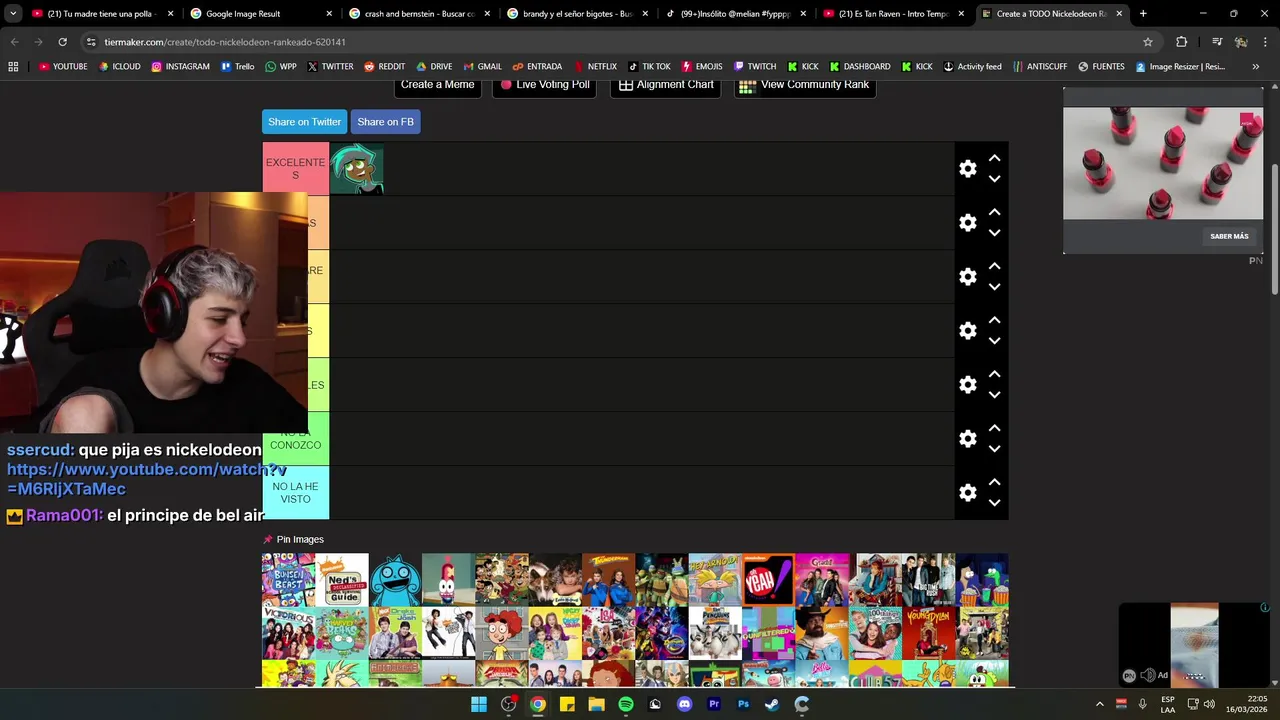Switch to the Insólito TikTok tab

tap(735, 14)
